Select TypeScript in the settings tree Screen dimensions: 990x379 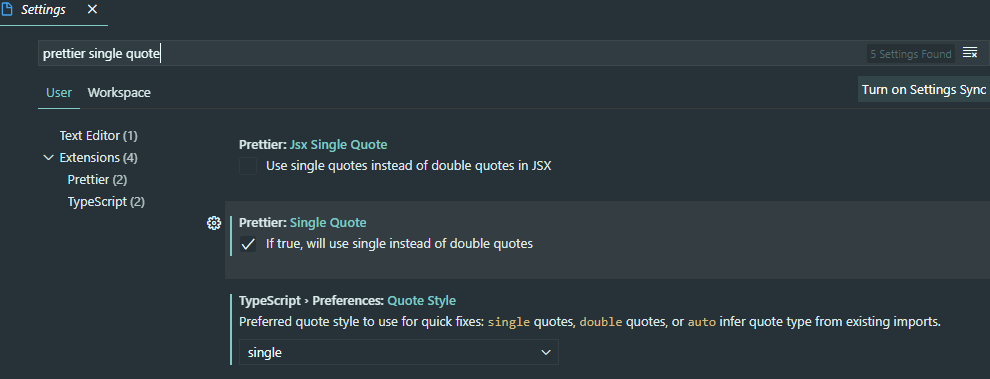tap(106, 202)
